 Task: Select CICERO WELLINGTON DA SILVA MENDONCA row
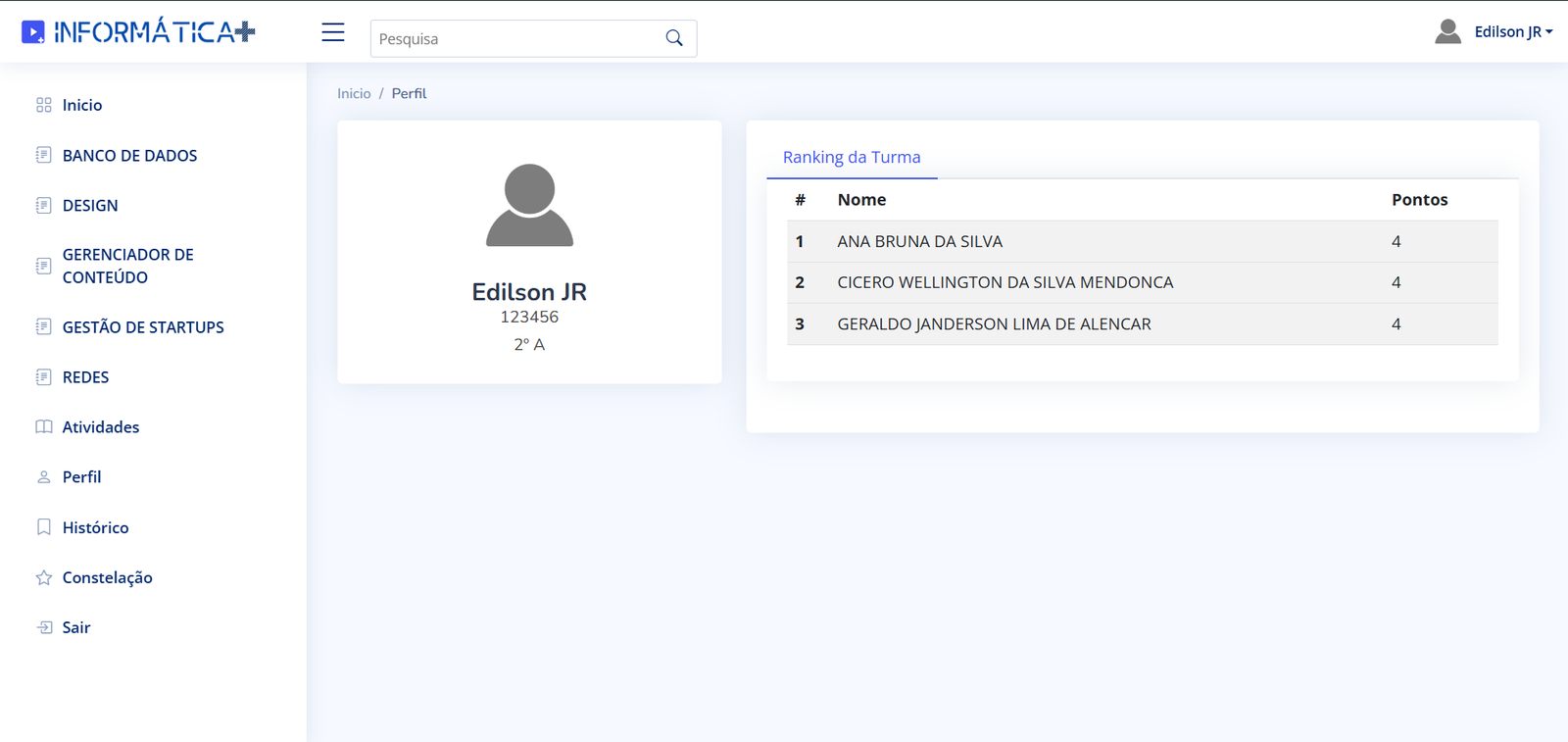1143,282
